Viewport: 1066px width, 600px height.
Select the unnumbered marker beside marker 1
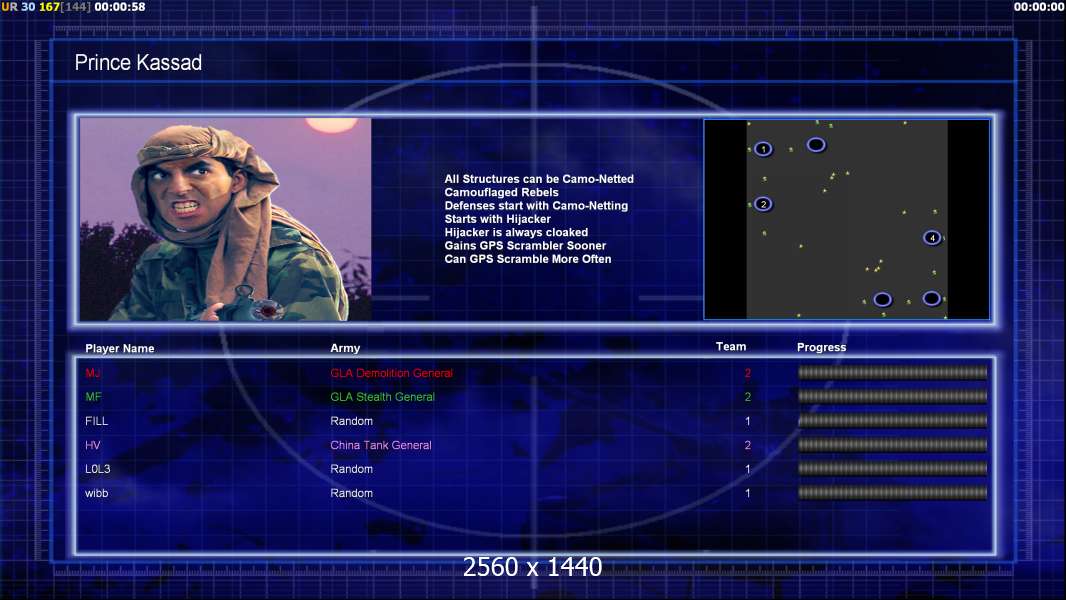click(816, 145)
